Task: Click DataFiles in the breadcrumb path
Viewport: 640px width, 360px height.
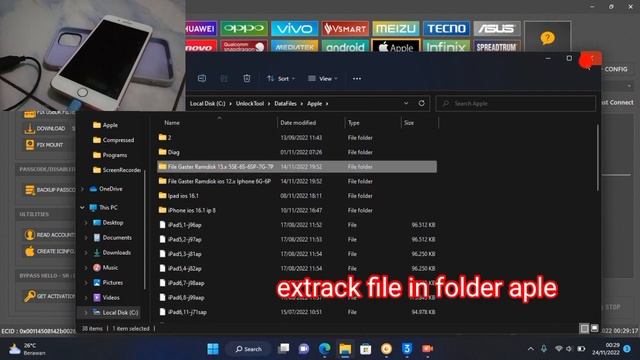Action: point(285,104)
